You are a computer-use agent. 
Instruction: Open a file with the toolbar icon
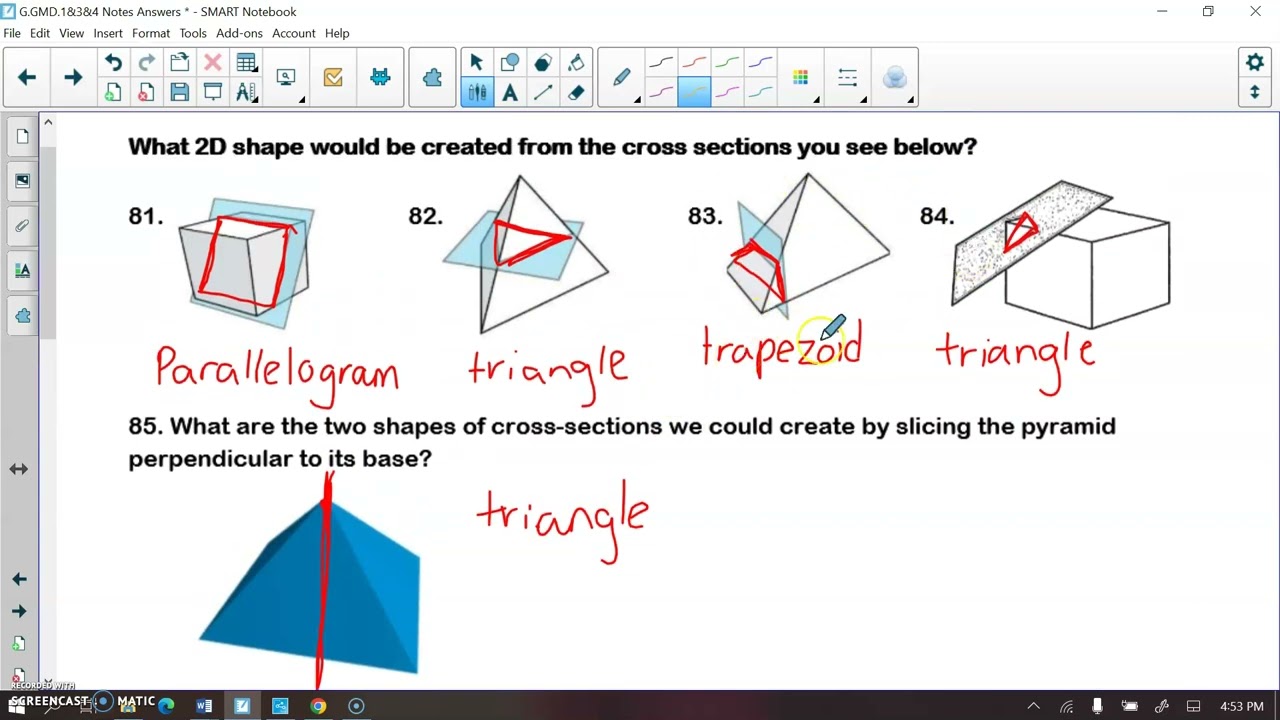[180, 63]
